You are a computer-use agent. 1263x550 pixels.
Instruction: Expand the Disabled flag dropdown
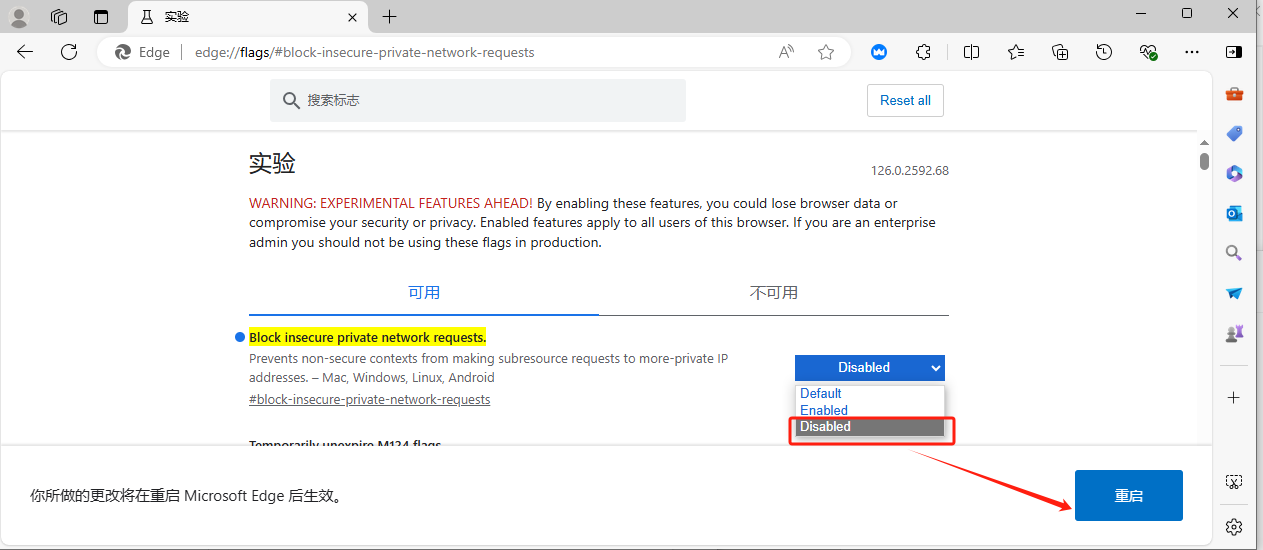coord(869,367)
